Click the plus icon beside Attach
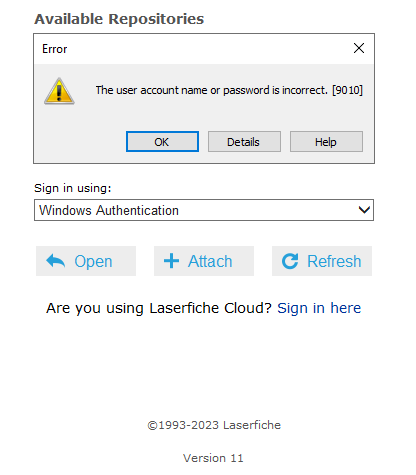 [x=171, y=261]
